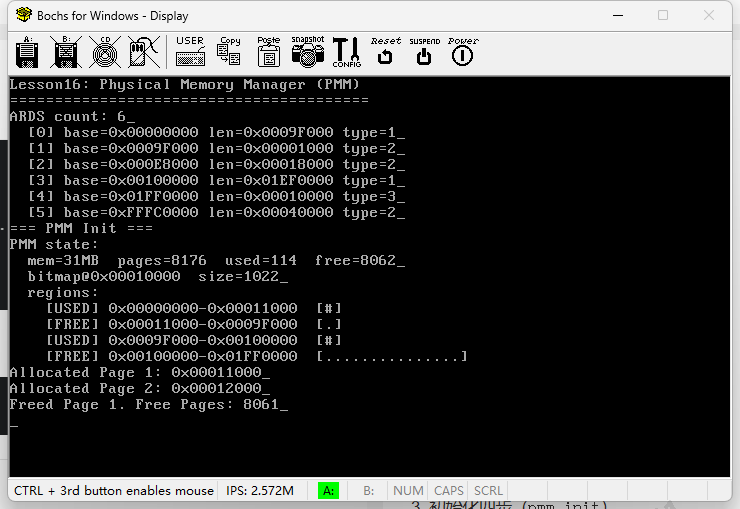The image size is (740, 509).
Task: Click the NUM lock status indicator
Action: [x=408, y=491]
